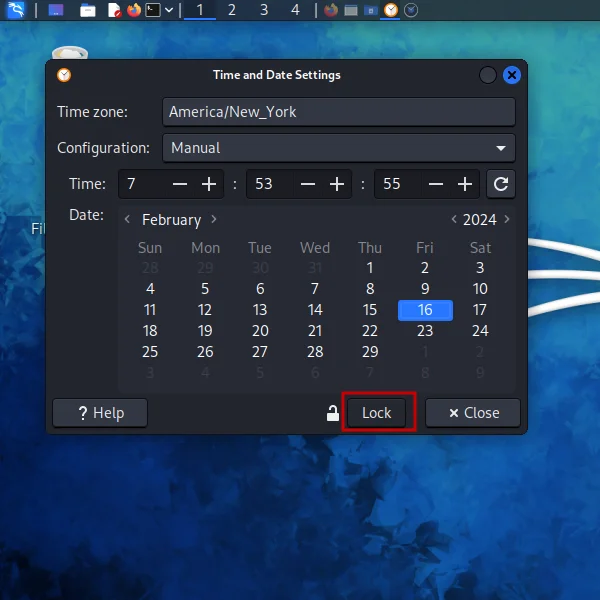Select the Firefox window in taskbar
Screen dimensions: 600x600
331,10
